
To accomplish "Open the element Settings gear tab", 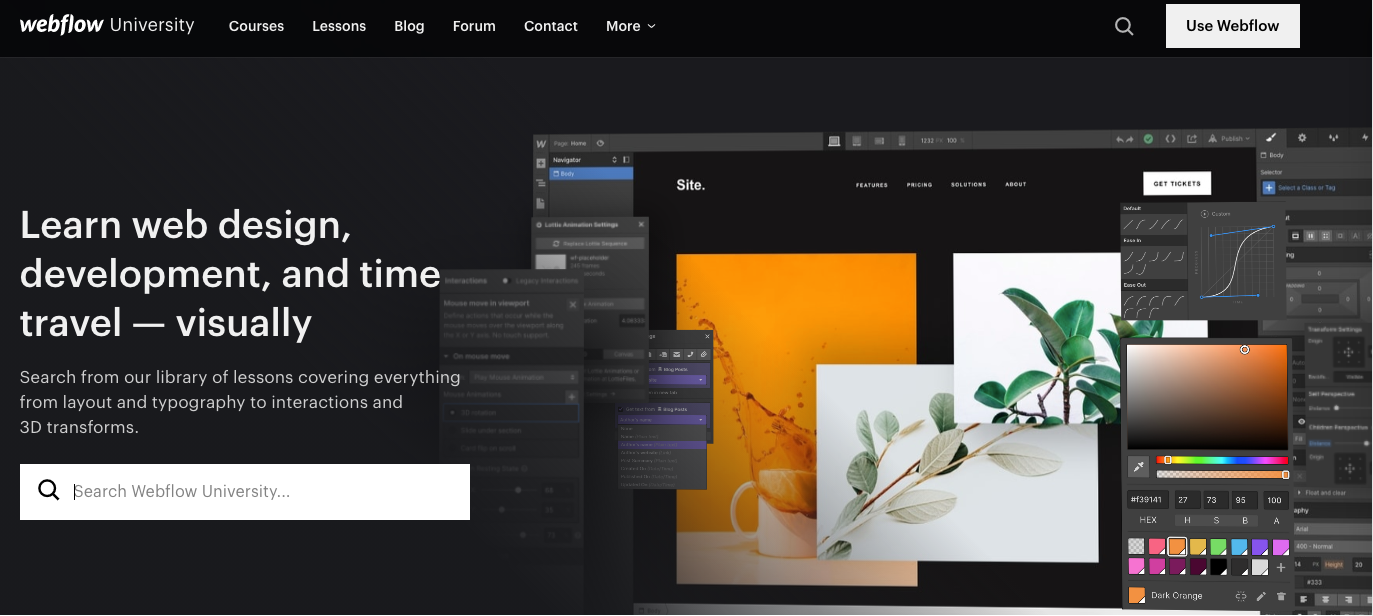I will (1302, 138).
